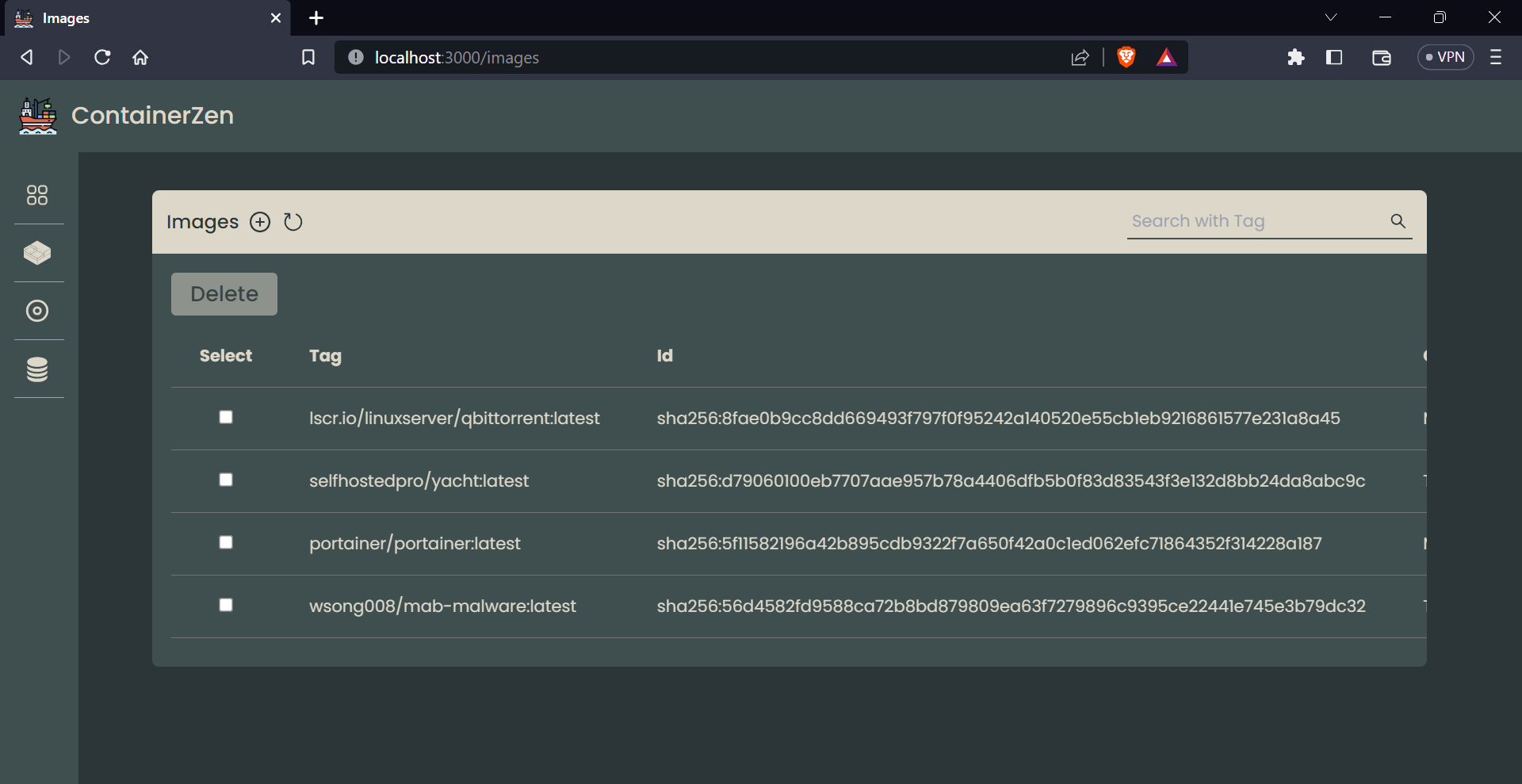Open the target circle icon in sidebar

(37, 311)
